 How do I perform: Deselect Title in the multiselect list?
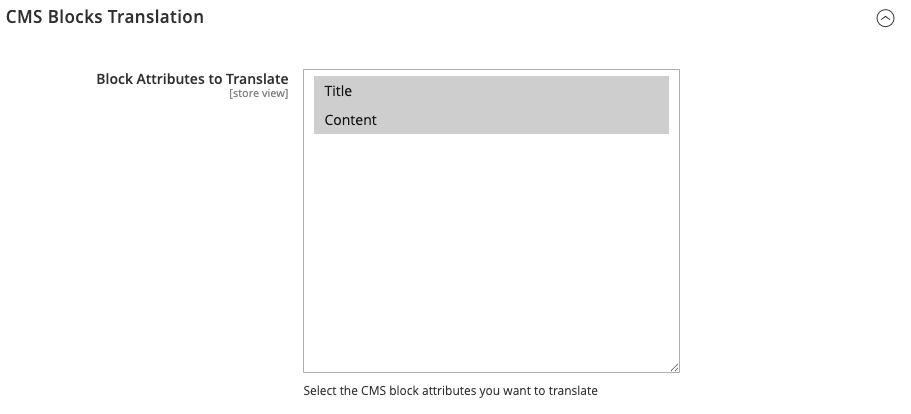[x=490, y=91]
